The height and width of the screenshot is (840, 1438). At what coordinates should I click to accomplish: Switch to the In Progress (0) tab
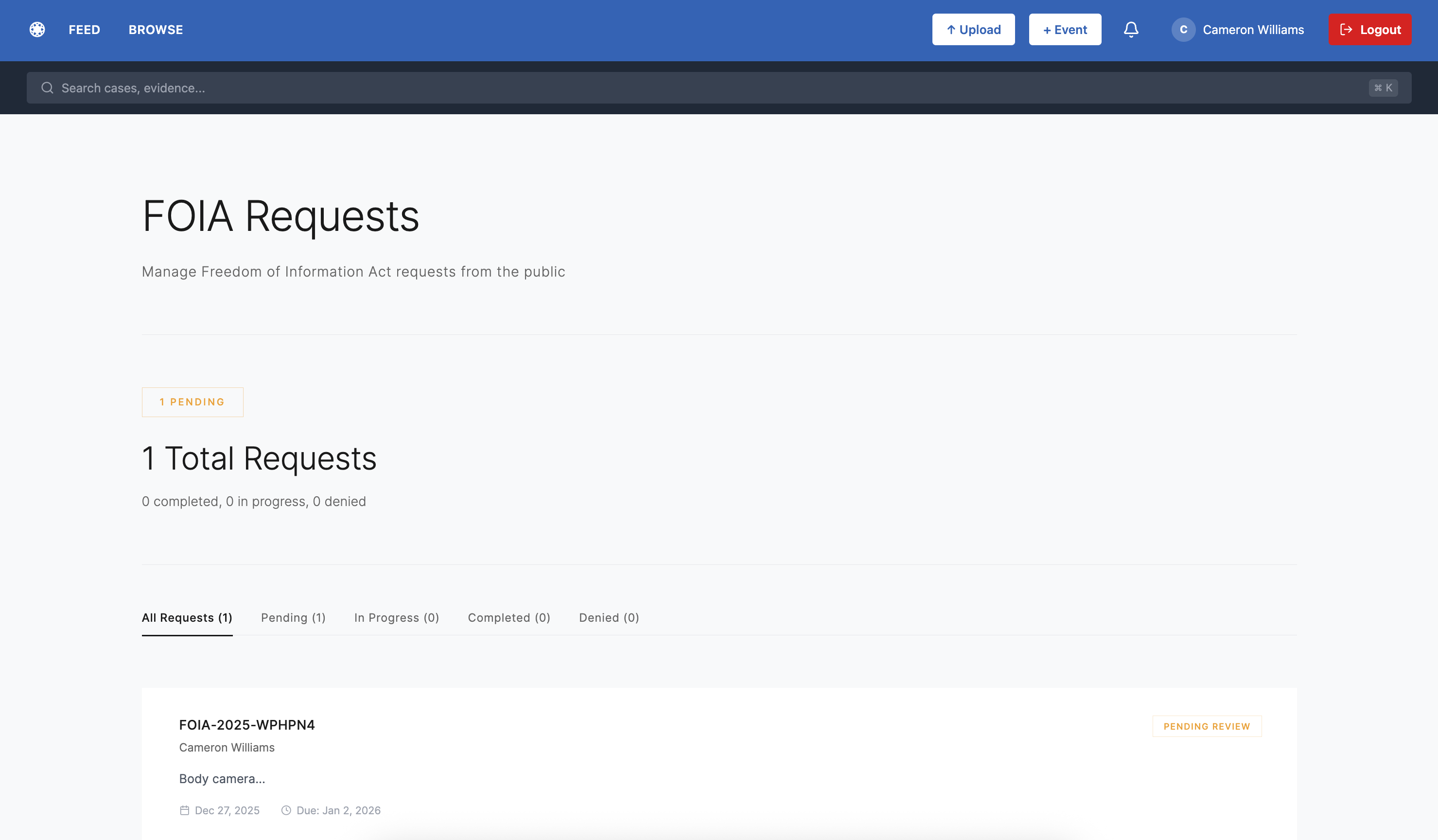point(397,617)
